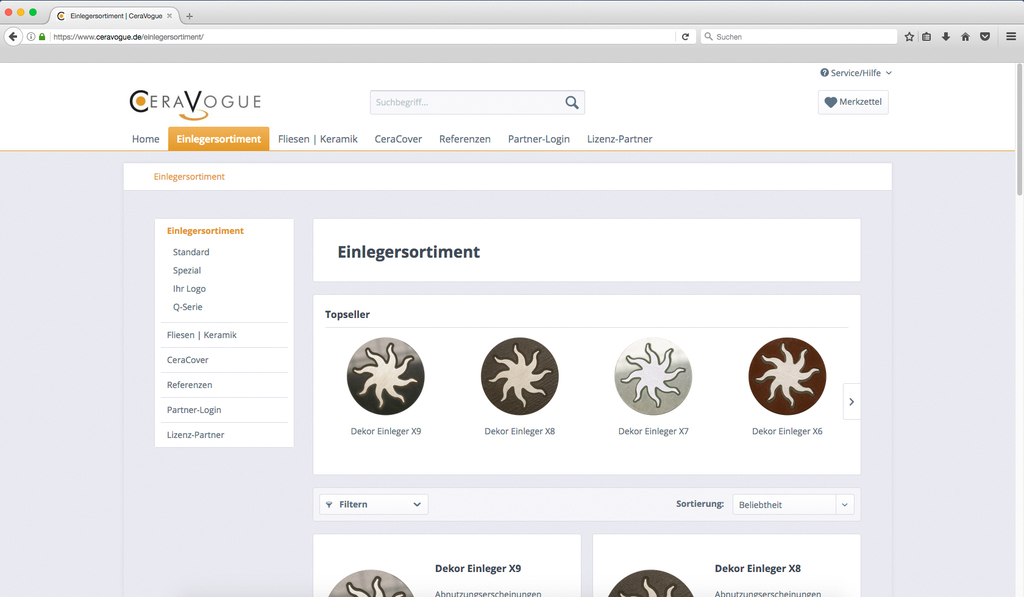The height and width of the screenshot is (597, 1024).
Task: Open the Firefox hamburger menu
Action: (1011, 36)
